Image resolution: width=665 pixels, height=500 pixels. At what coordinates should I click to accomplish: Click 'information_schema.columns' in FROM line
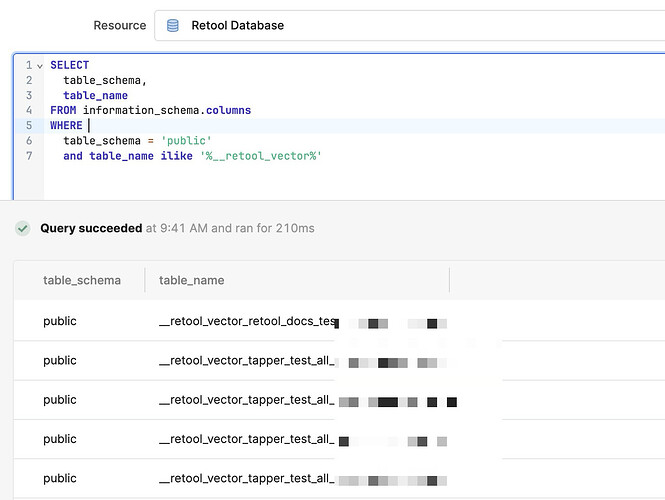click(x=167, y=110)
